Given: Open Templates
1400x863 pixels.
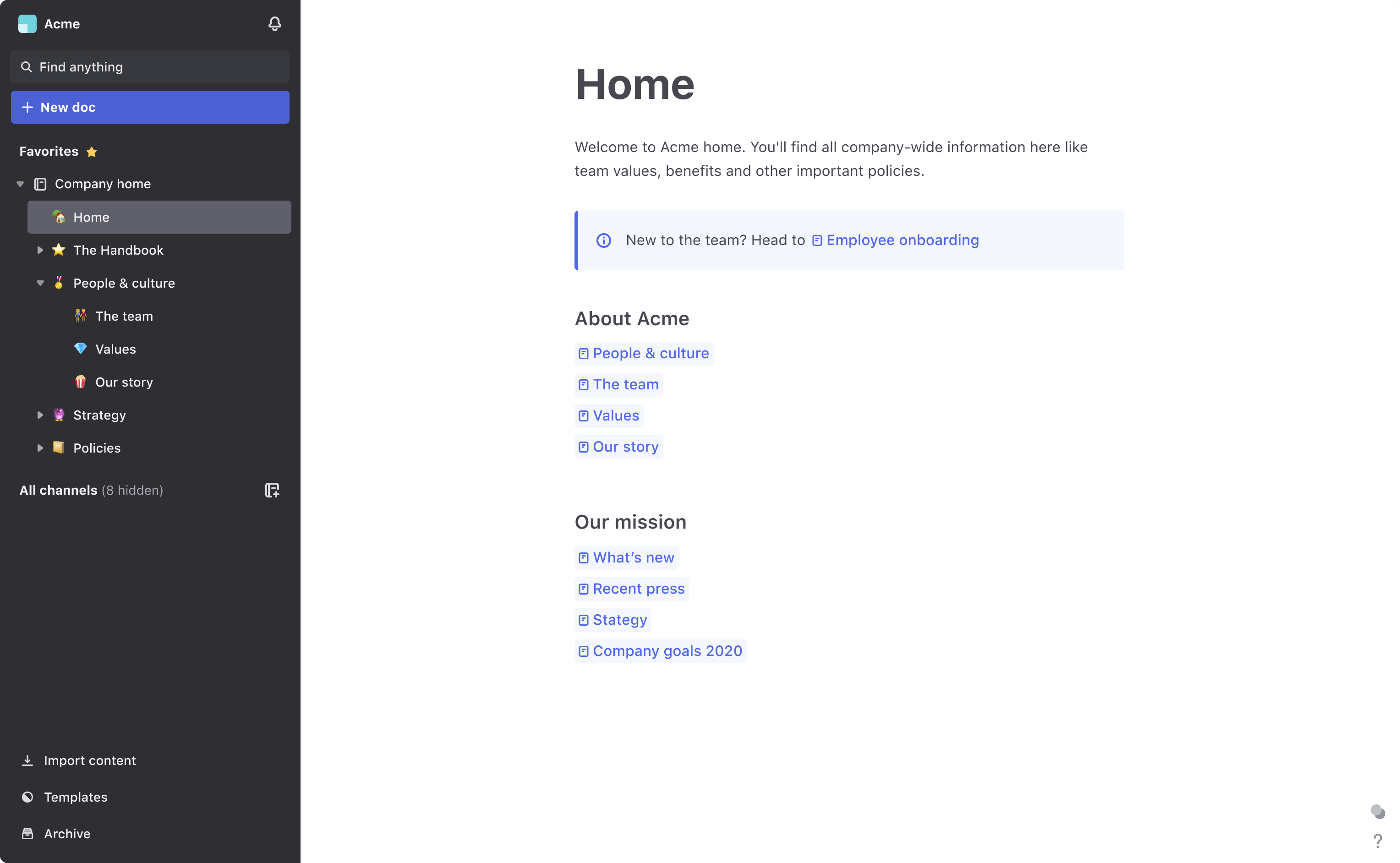Looking at the screenshot, I should [x=75, y=797].
